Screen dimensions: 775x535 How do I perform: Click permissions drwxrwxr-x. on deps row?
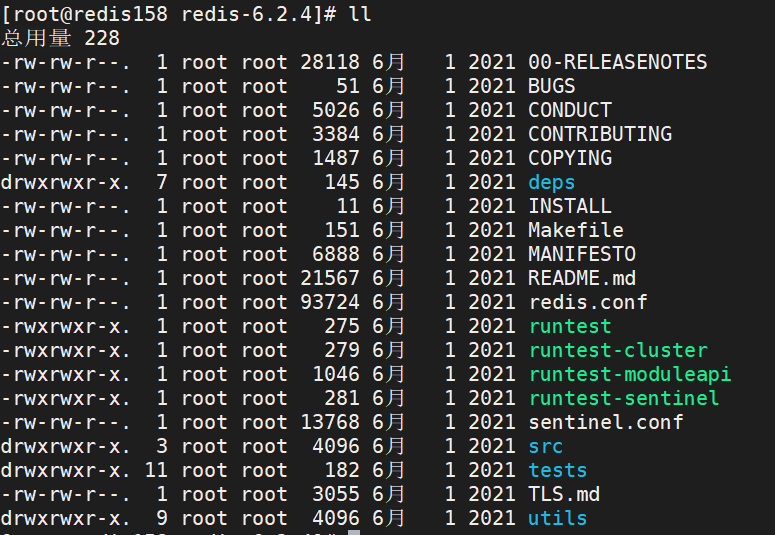[x=66, y=182]
